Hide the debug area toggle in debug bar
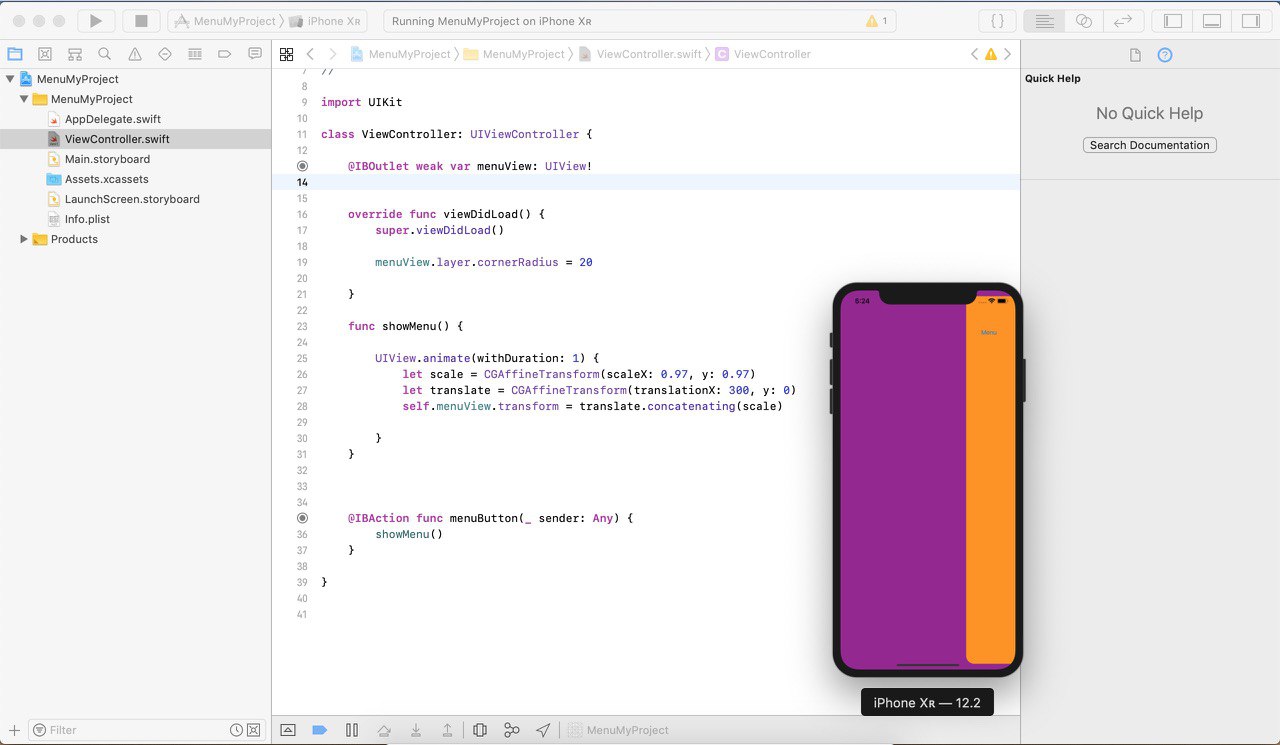Viewport: 1280px width, 745px height. click(x=288, y=730)
